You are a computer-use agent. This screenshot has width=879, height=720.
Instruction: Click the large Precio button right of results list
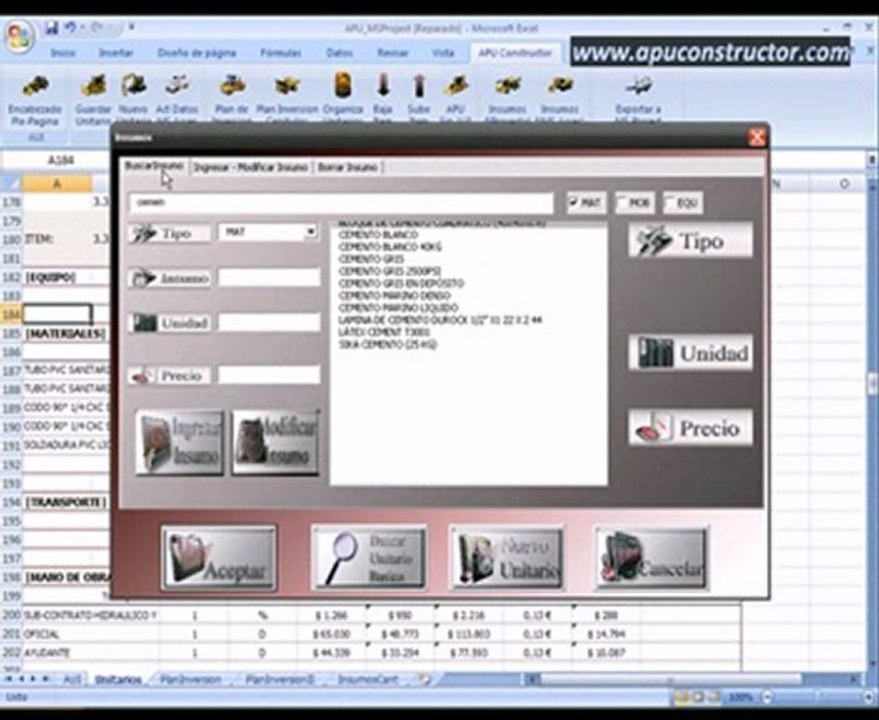[690, 428]
